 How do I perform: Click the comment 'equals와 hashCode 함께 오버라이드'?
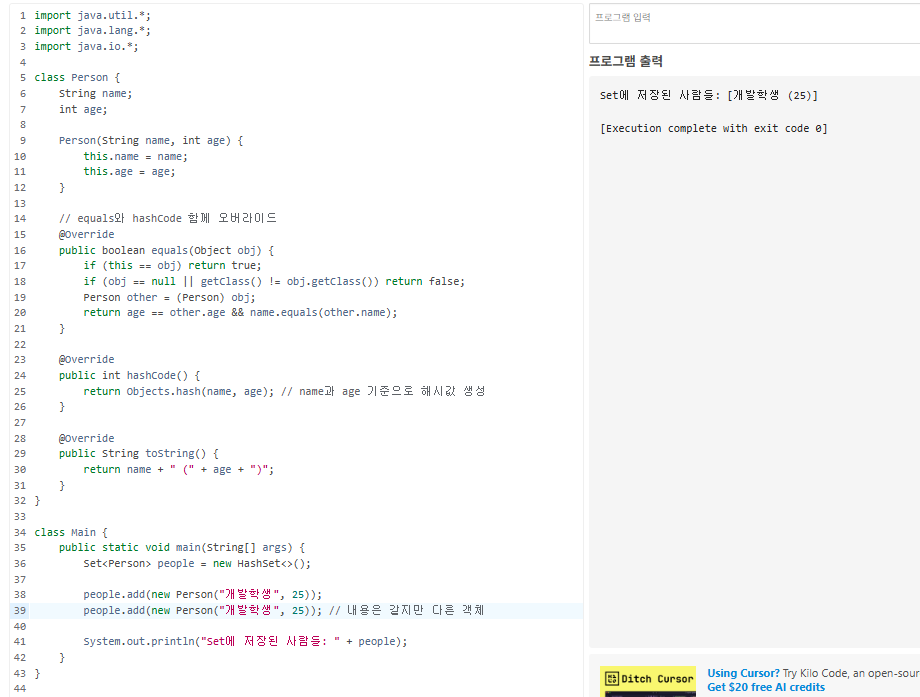168,218
